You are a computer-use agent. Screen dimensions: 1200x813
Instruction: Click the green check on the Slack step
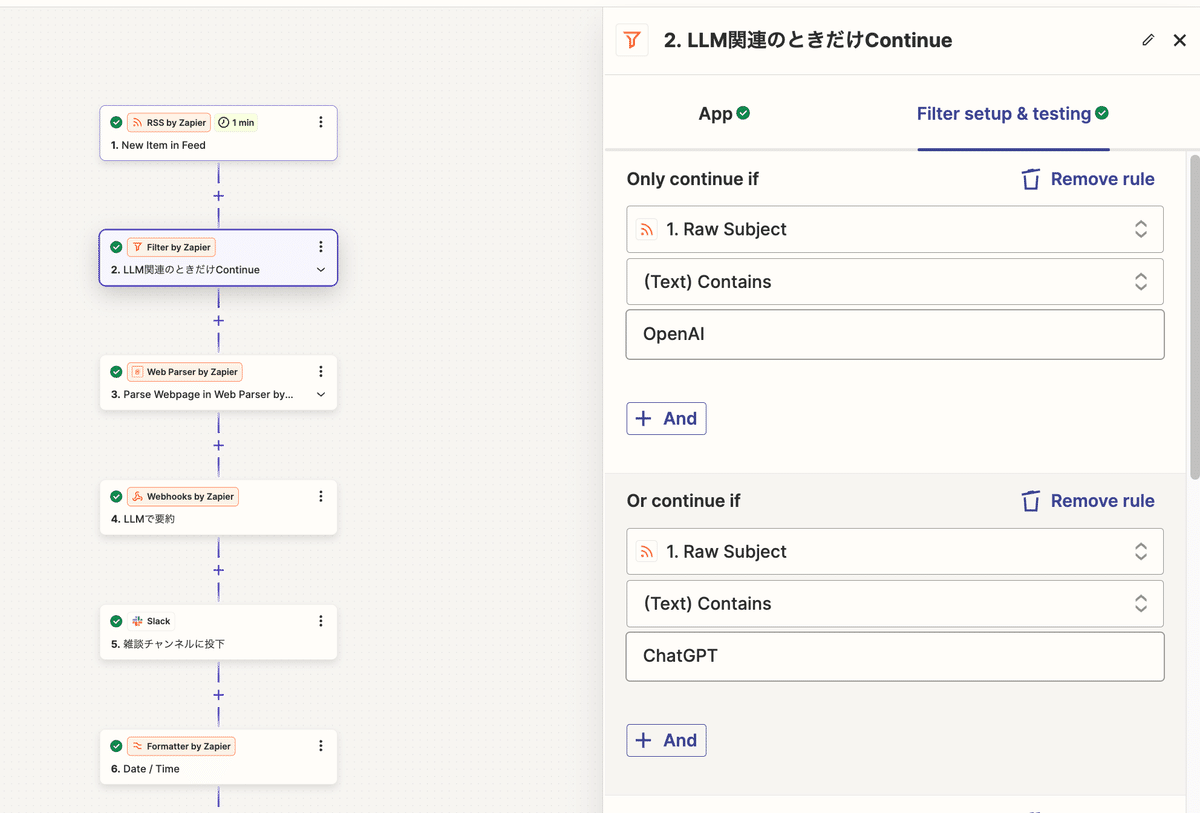pos(116,621)
